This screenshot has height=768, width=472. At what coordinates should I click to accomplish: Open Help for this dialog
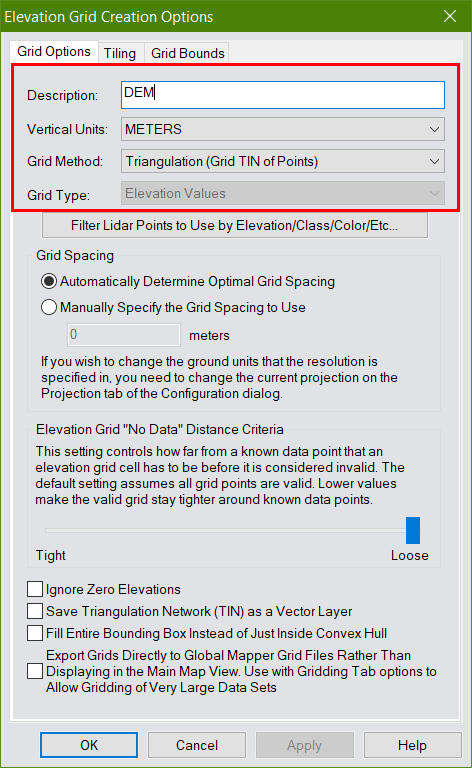412,745
